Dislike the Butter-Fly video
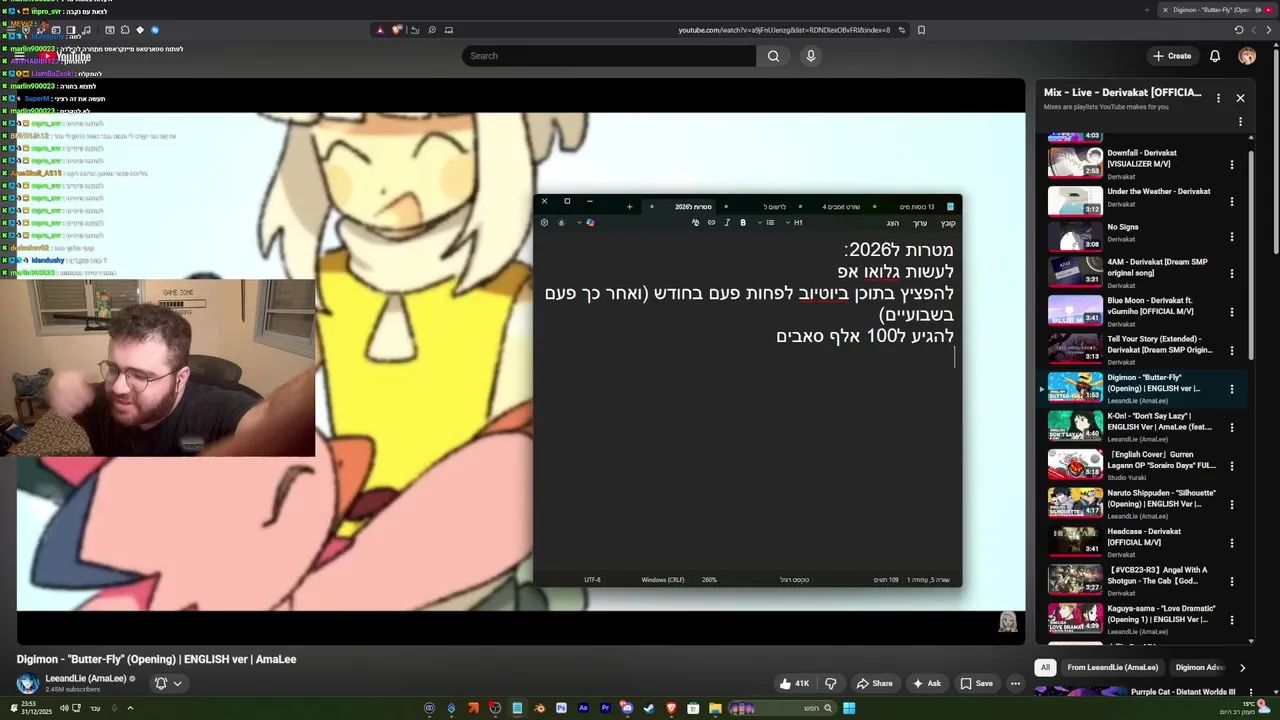Screen dimensions: 1280x720 pyautogui.click(x=830, y=683)
